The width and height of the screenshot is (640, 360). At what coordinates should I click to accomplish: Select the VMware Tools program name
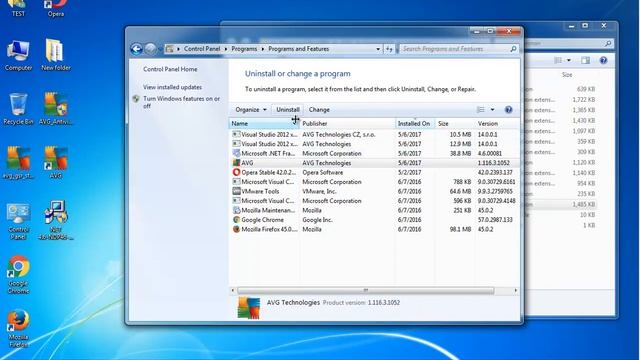pos(260,191)
